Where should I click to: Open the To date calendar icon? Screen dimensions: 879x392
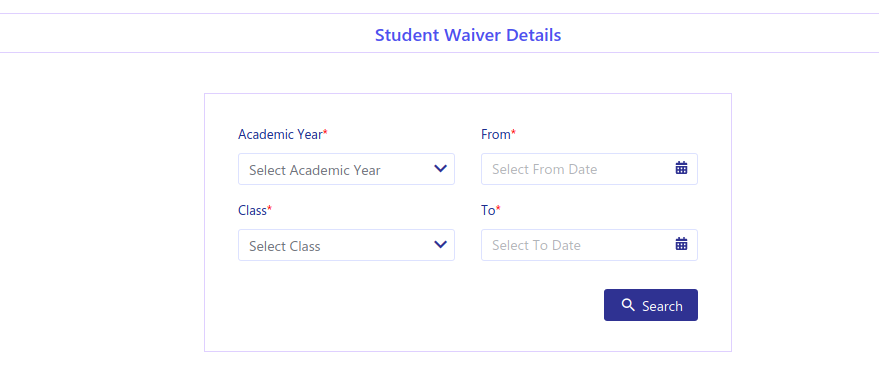coord(681,244)
